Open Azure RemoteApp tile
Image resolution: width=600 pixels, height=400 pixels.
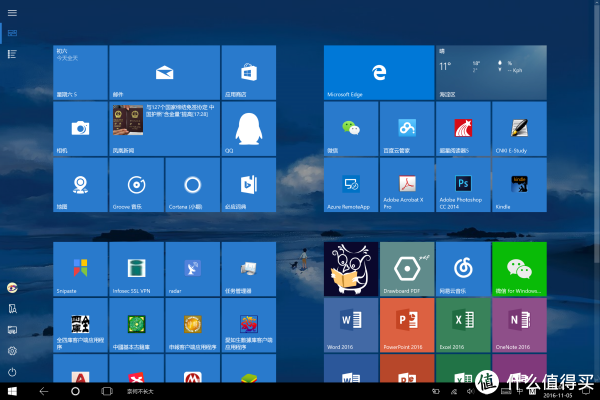[x=351, y=185]
